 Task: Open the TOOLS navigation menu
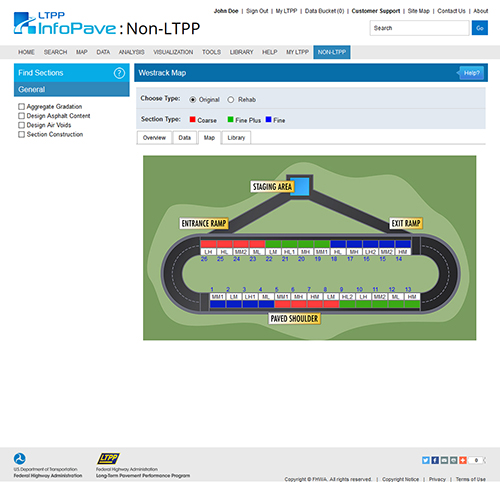pos(211,52)
